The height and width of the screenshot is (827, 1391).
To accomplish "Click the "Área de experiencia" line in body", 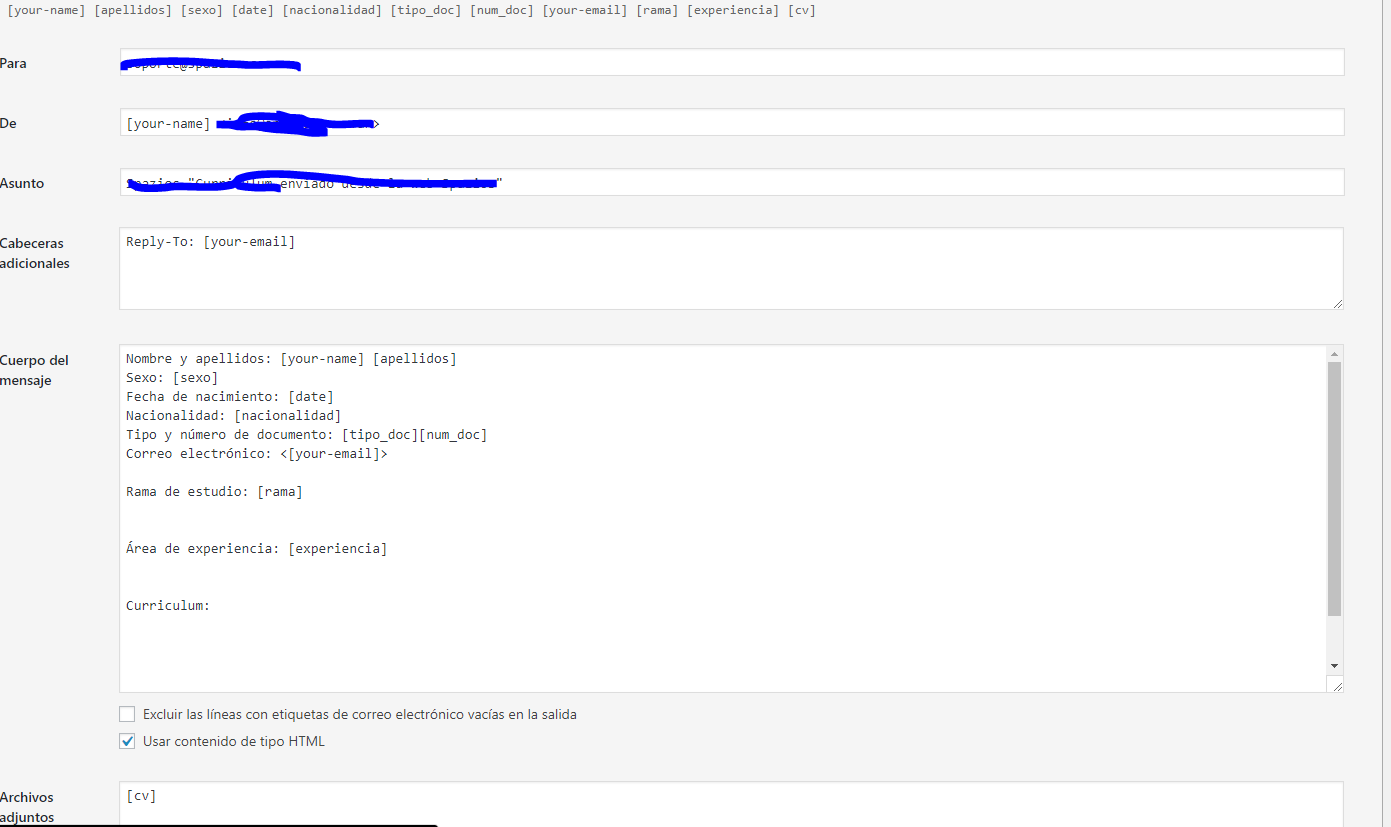I will click(x=257, y=548).
